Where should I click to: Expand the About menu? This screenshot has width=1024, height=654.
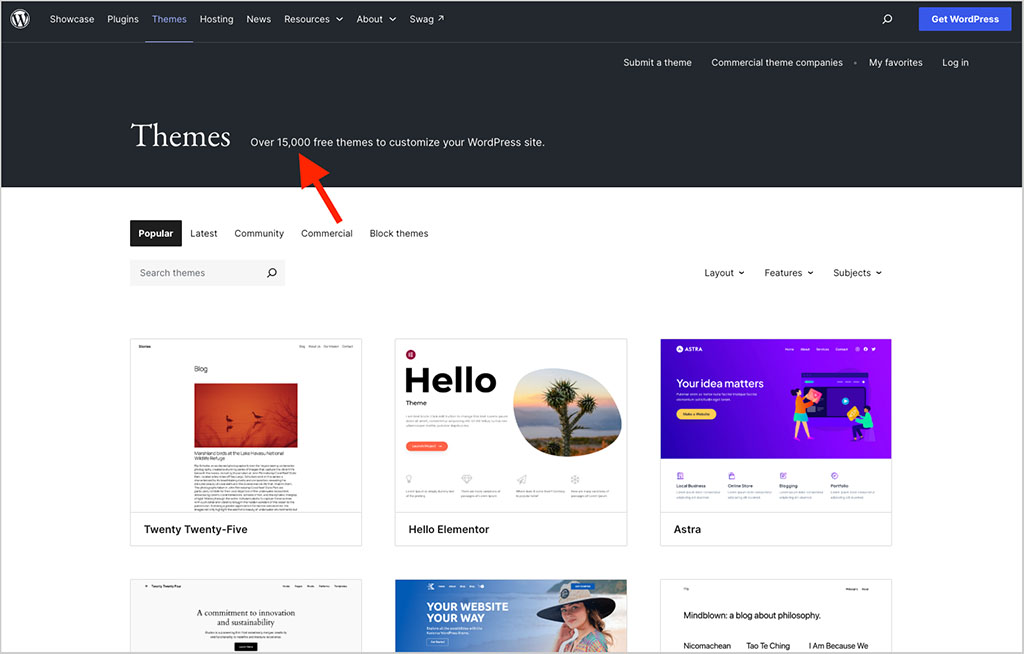point(376,19)
